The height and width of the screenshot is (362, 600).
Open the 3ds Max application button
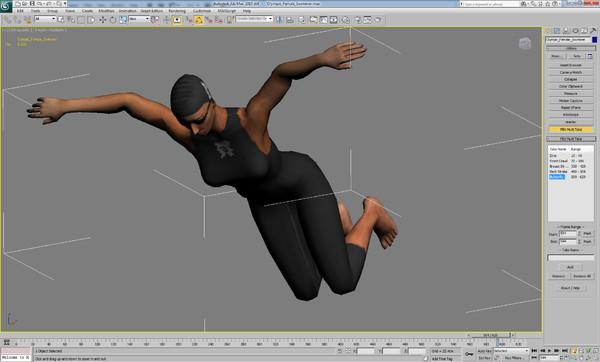pos(6,7)
